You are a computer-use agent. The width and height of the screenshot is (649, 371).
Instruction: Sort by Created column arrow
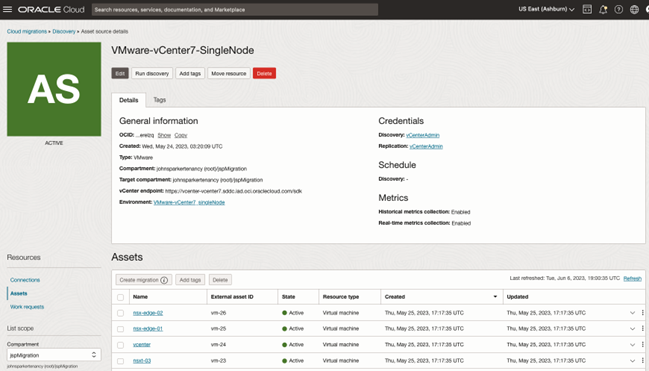tap(495, 296)
